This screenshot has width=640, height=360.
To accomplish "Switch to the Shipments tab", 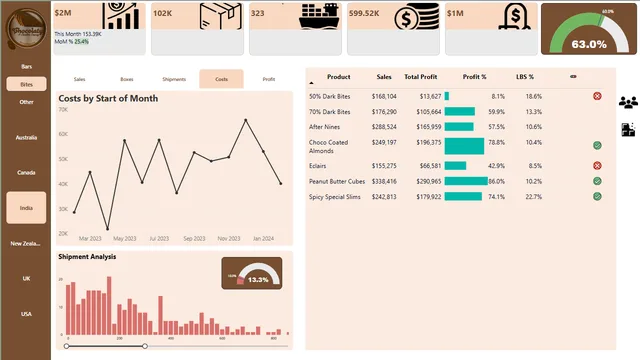I will [174, 79].
